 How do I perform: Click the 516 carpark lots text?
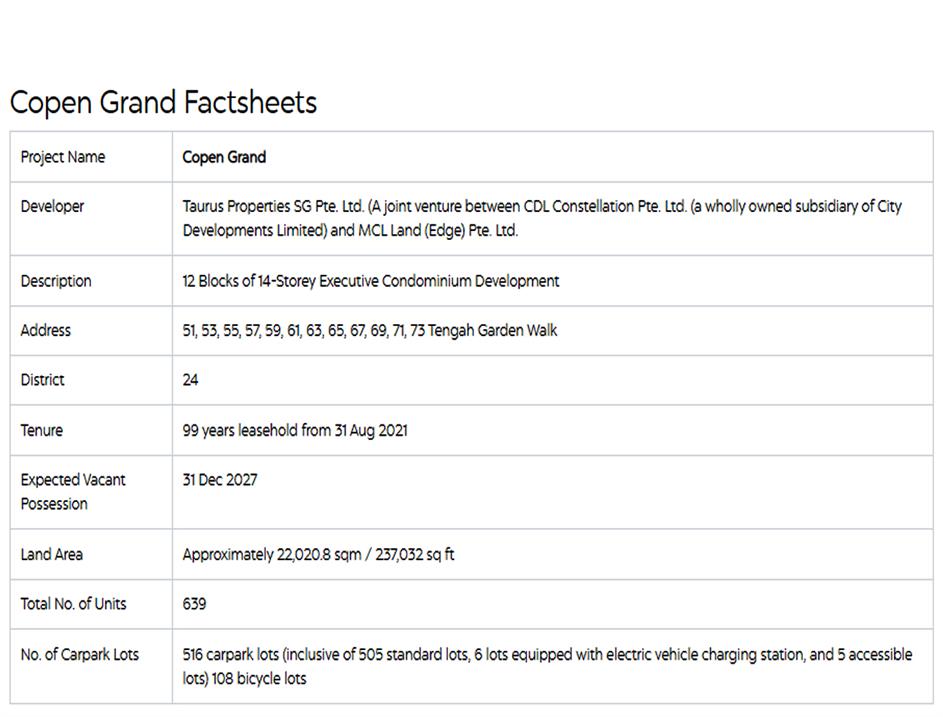point(547,666)
